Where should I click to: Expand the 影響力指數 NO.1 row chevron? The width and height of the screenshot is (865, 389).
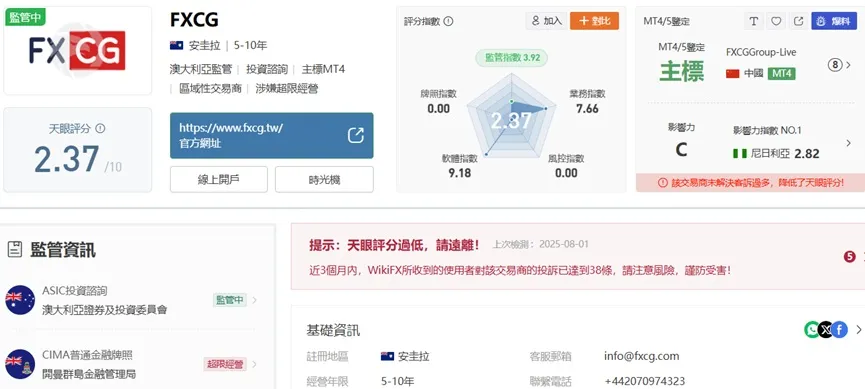[848, 143]
